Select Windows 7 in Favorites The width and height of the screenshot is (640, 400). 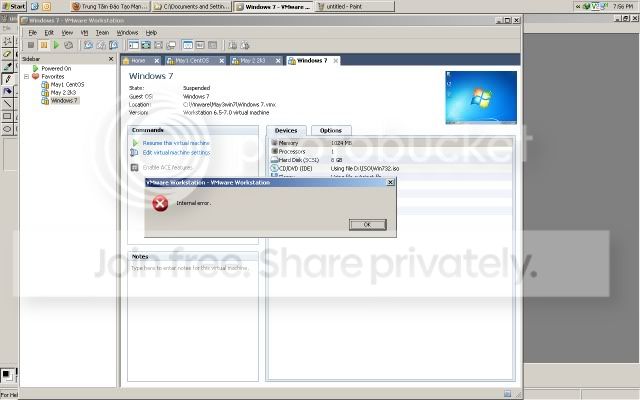click(x=64, y=101)
